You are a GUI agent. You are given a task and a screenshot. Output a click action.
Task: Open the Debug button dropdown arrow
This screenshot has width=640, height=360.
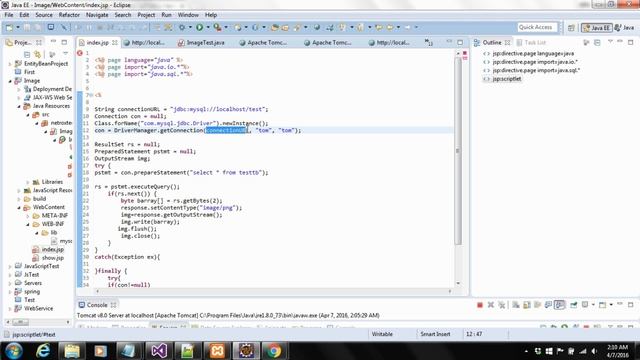click(190, 27)
